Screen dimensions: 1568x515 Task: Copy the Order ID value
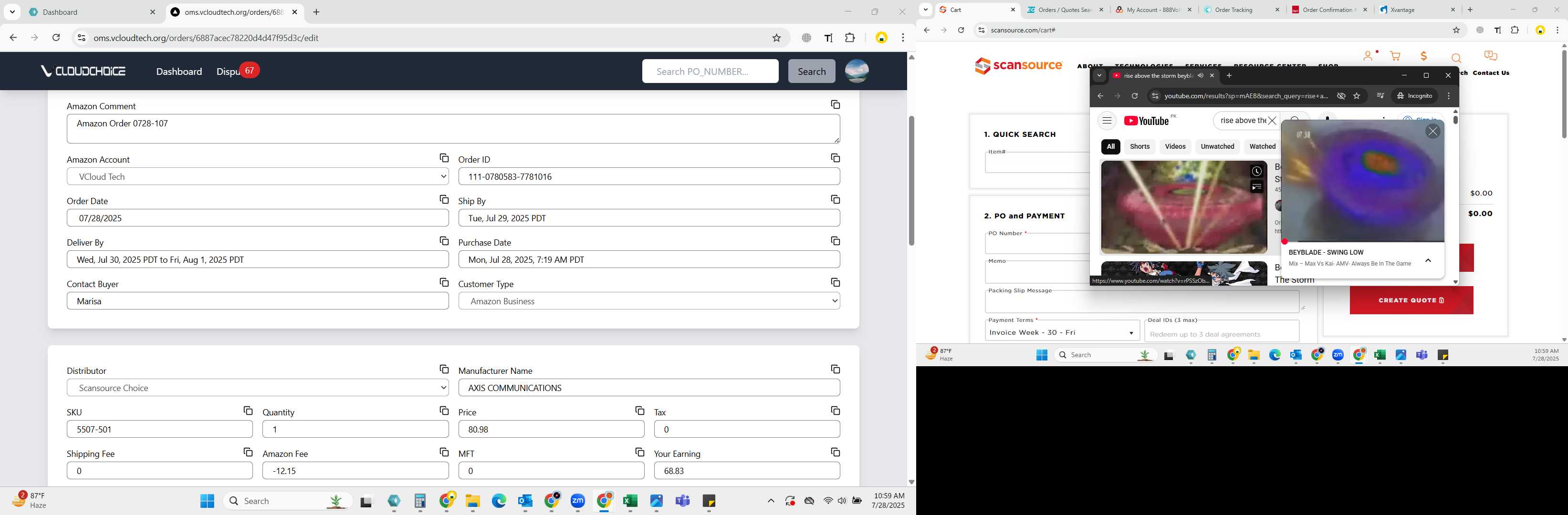tap(835, 158)
